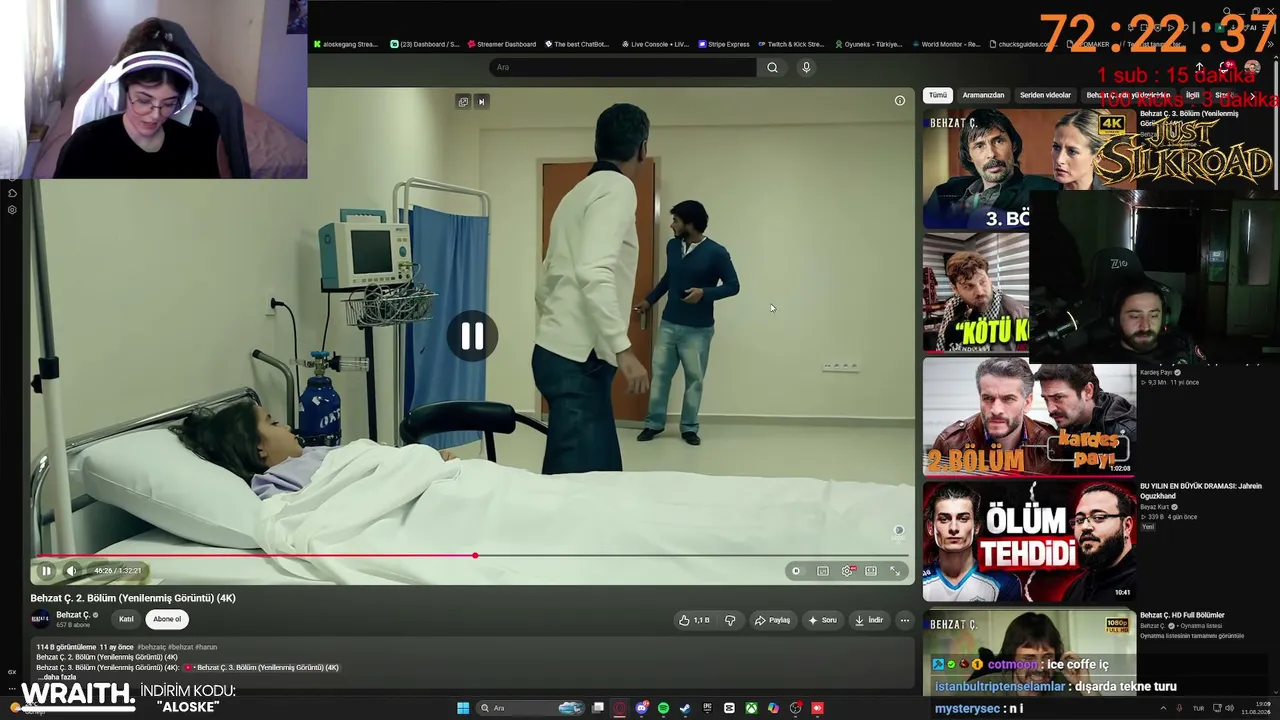
Task: Open Microsoft Copilot from the taskbar
Action: tap(773, 708)
